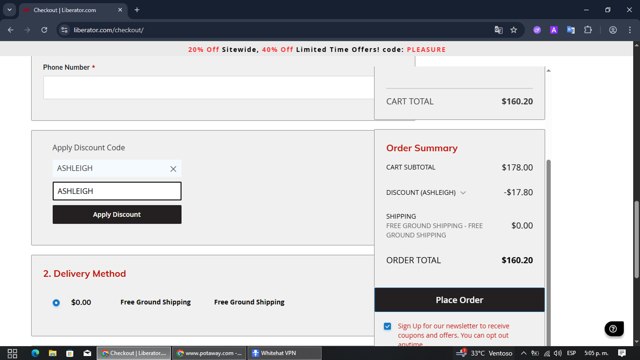Click the PLEASURE promo code text
The image size is (640, 360).
(426, 49)
